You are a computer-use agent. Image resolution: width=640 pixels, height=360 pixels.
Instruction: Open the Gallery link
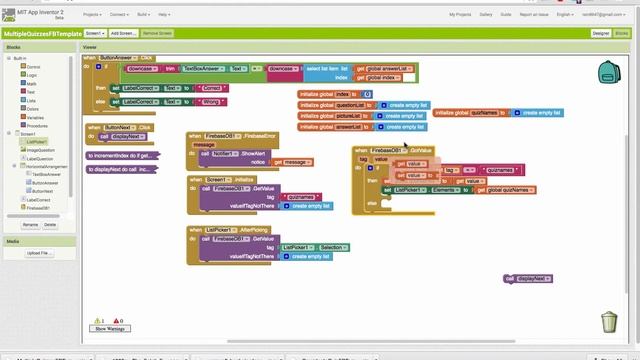(486, 15)
